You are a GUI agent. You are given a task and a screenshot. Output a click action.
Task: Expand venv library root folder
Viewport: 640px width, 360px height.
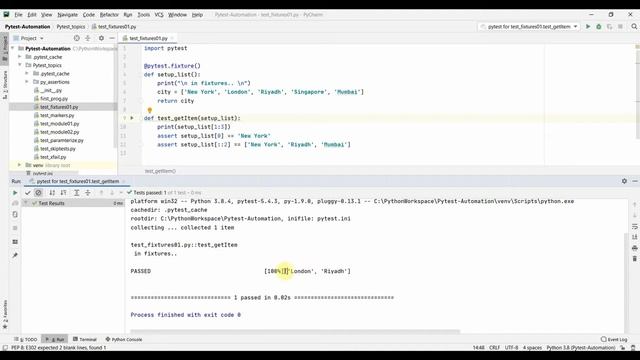[20, 165]
